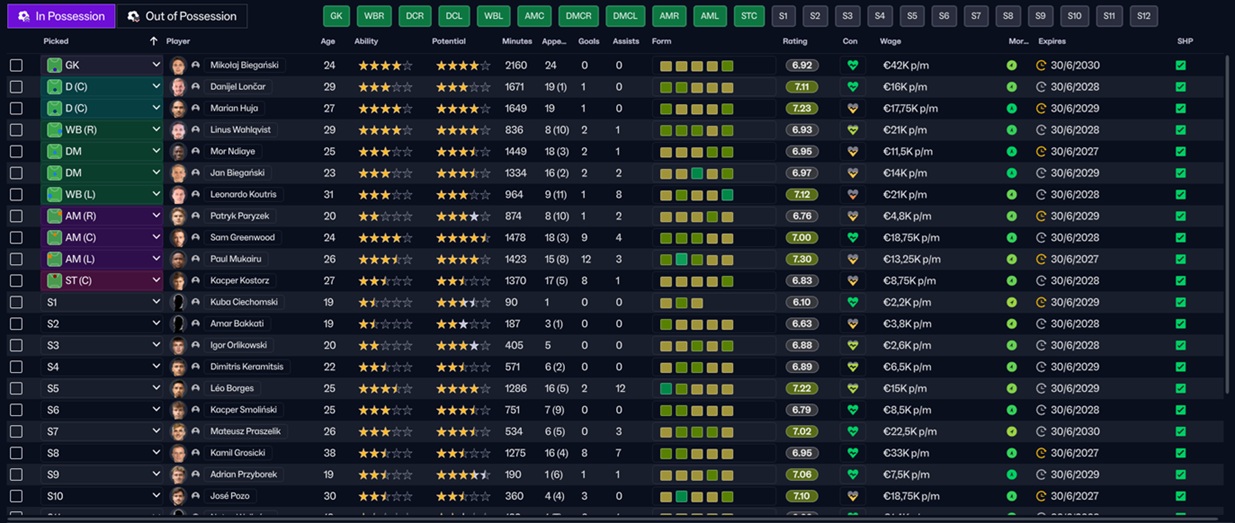Image resolution: width=1235 pixels, height=523 pixels.
Task: Switch to the In Possession tab
Action: click(x=61, y=16)
